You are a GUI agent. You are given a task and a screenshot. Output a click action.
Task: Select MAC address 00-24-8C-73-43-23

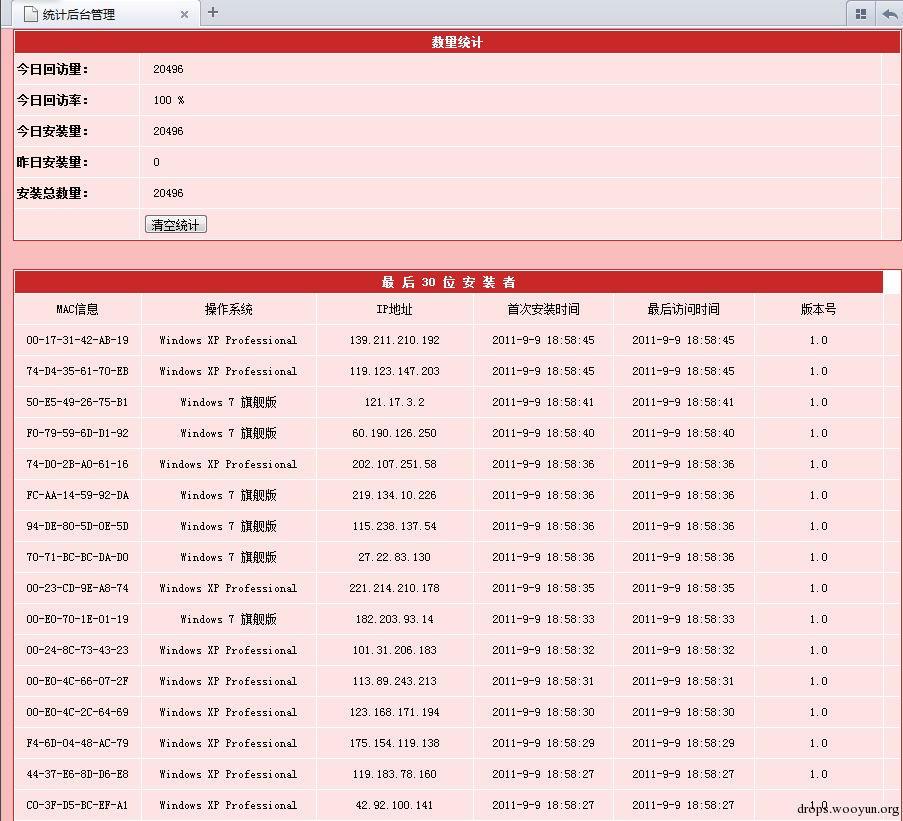(78, 651)
